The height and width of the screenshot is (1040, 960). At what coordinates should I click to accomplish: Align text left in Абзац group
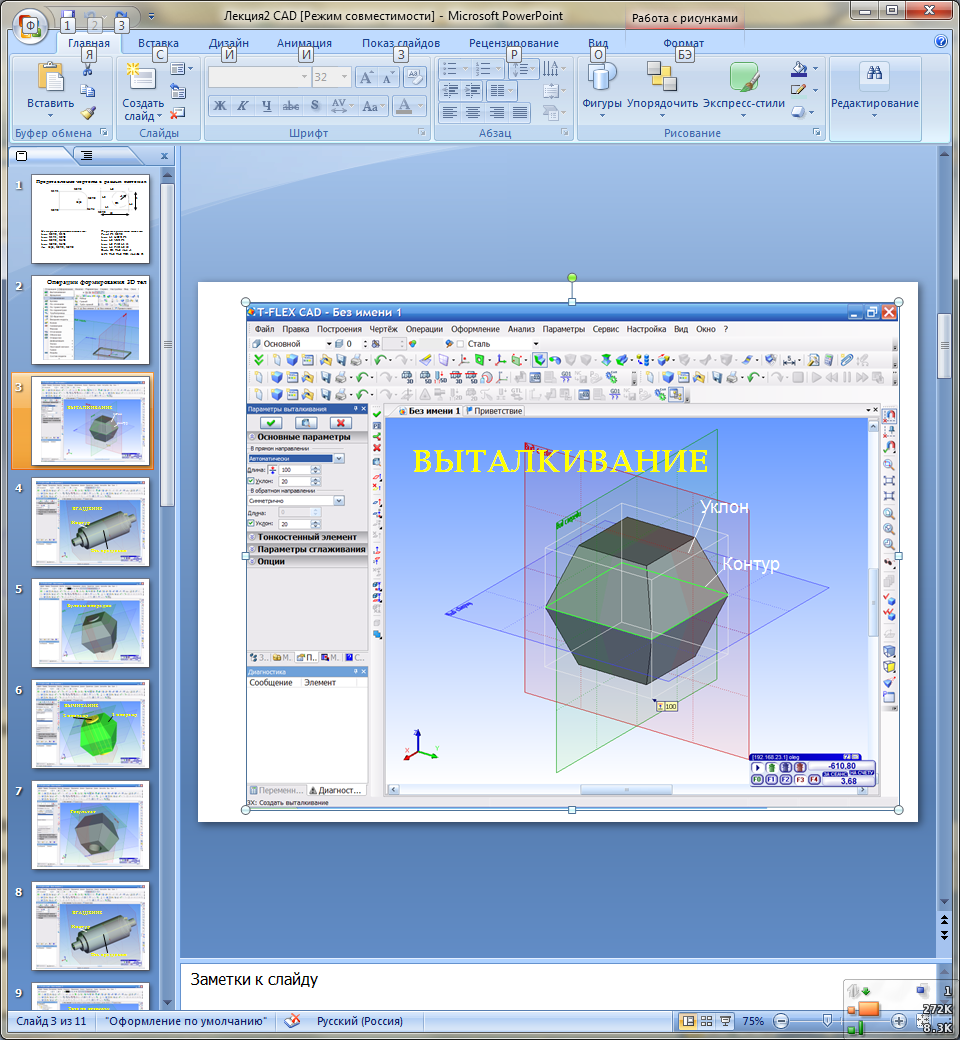point(450,113)
